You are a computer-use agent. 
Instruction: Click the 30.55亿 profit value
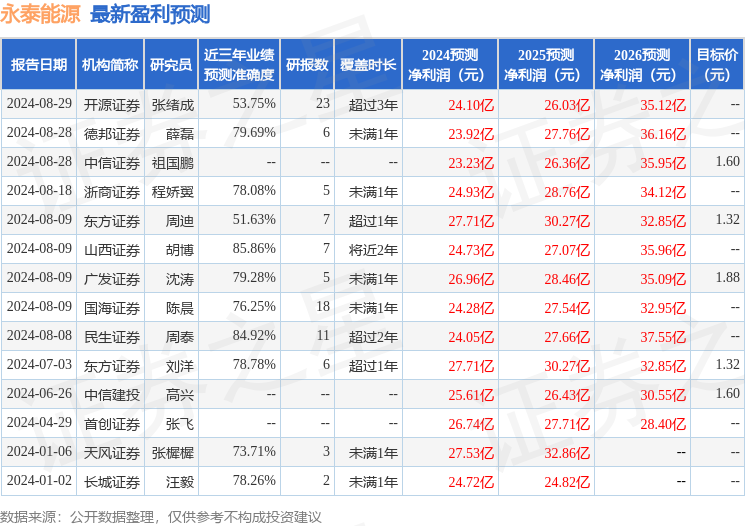663,394
